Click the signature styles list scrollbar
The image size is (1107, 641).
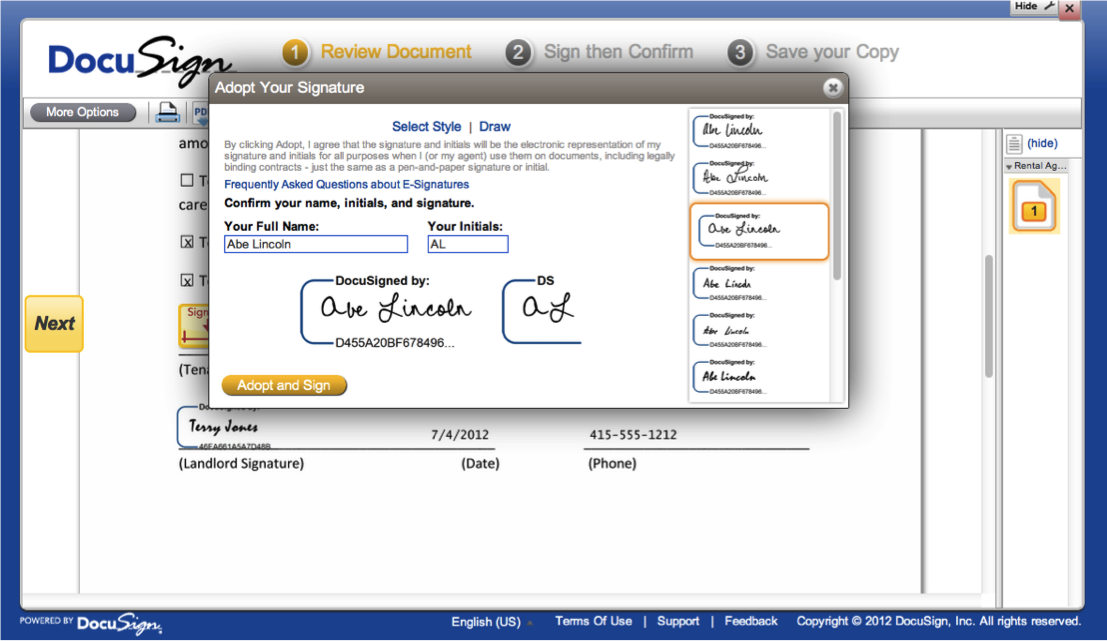point(837,196)
